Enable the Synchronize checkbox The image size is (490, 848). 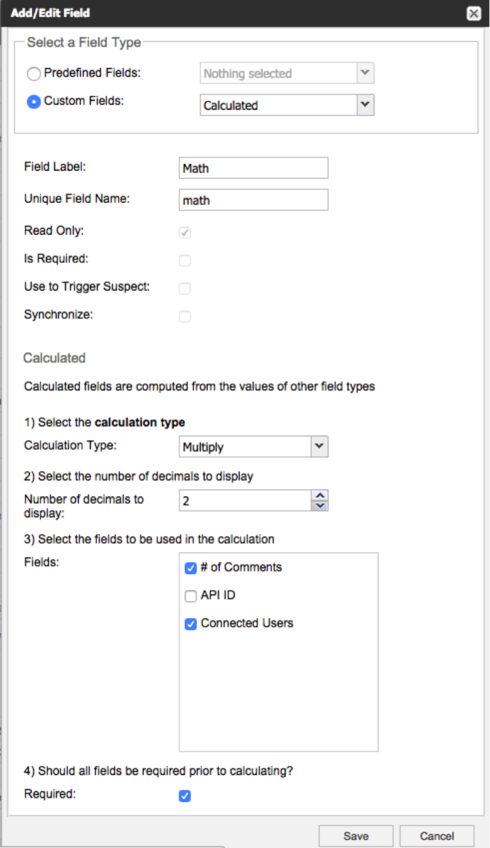185,316
